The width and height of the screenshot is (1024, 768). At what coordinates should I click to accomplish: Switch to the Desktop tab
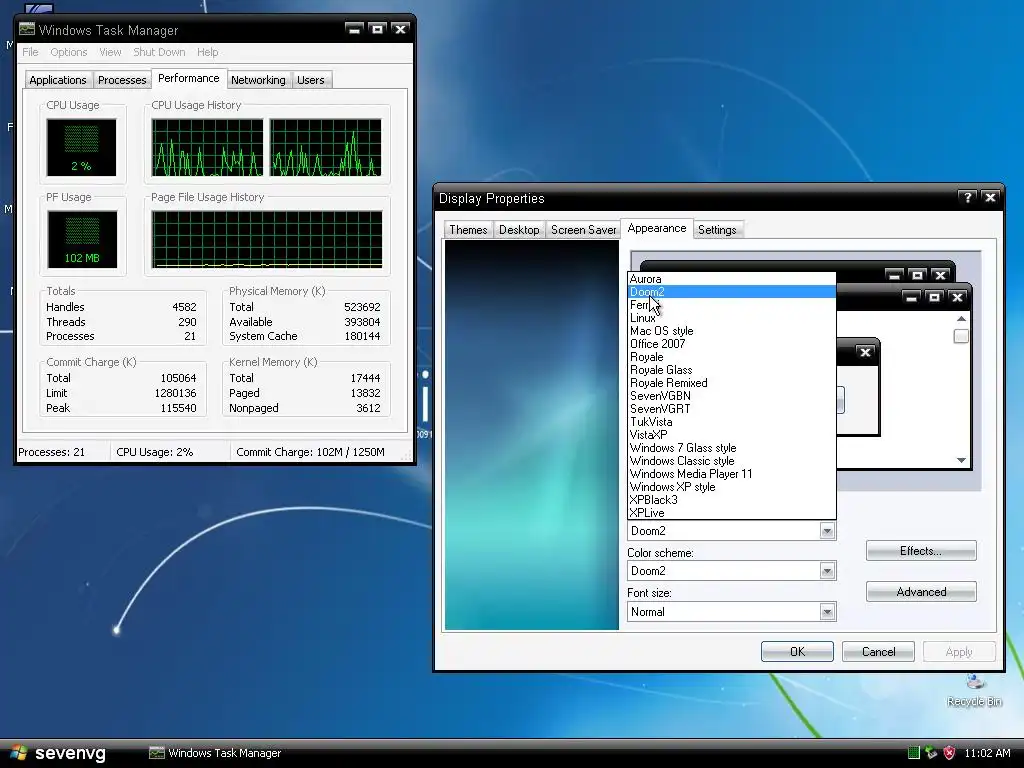[x=519, y=230]
